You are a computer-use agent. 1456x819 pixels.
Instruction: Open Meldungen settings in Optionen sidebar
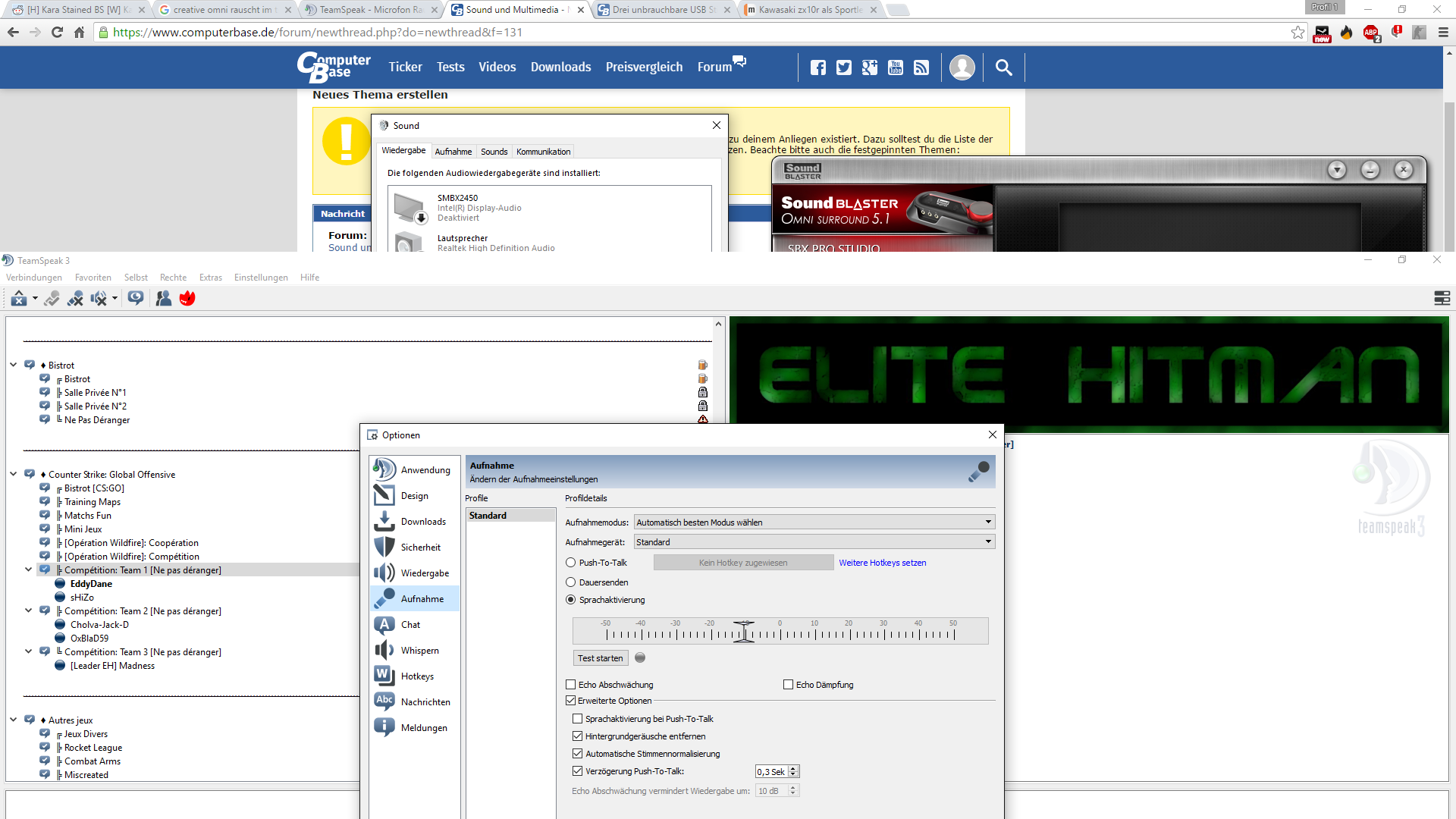pyautogui.click(x=414, y=728)
